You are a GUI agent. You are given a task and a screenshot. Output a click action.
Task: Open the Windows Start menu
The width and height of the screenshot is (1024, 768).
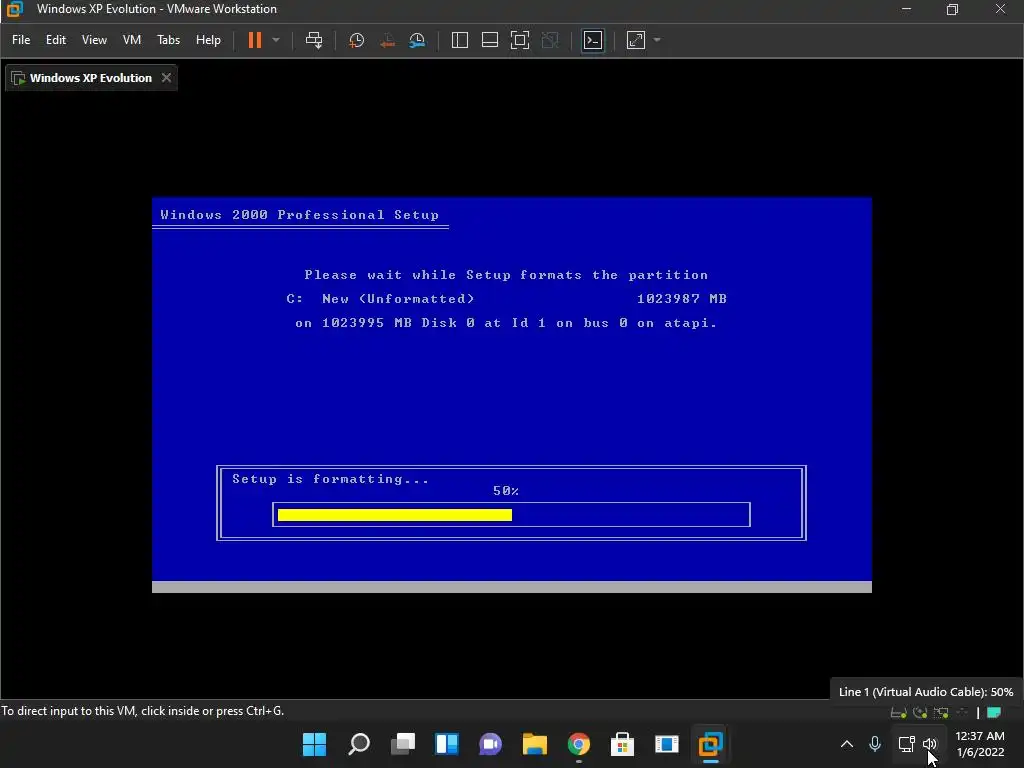click(x=315, y=744)
